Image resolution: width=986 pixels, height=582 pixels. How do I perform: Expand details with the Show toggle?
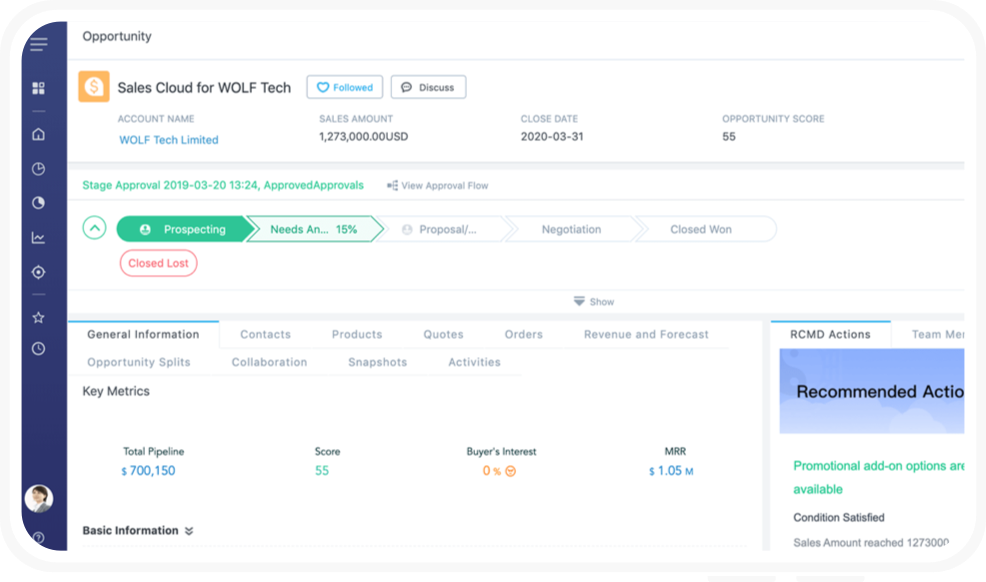pyautogui.click(x=594, y=302)
